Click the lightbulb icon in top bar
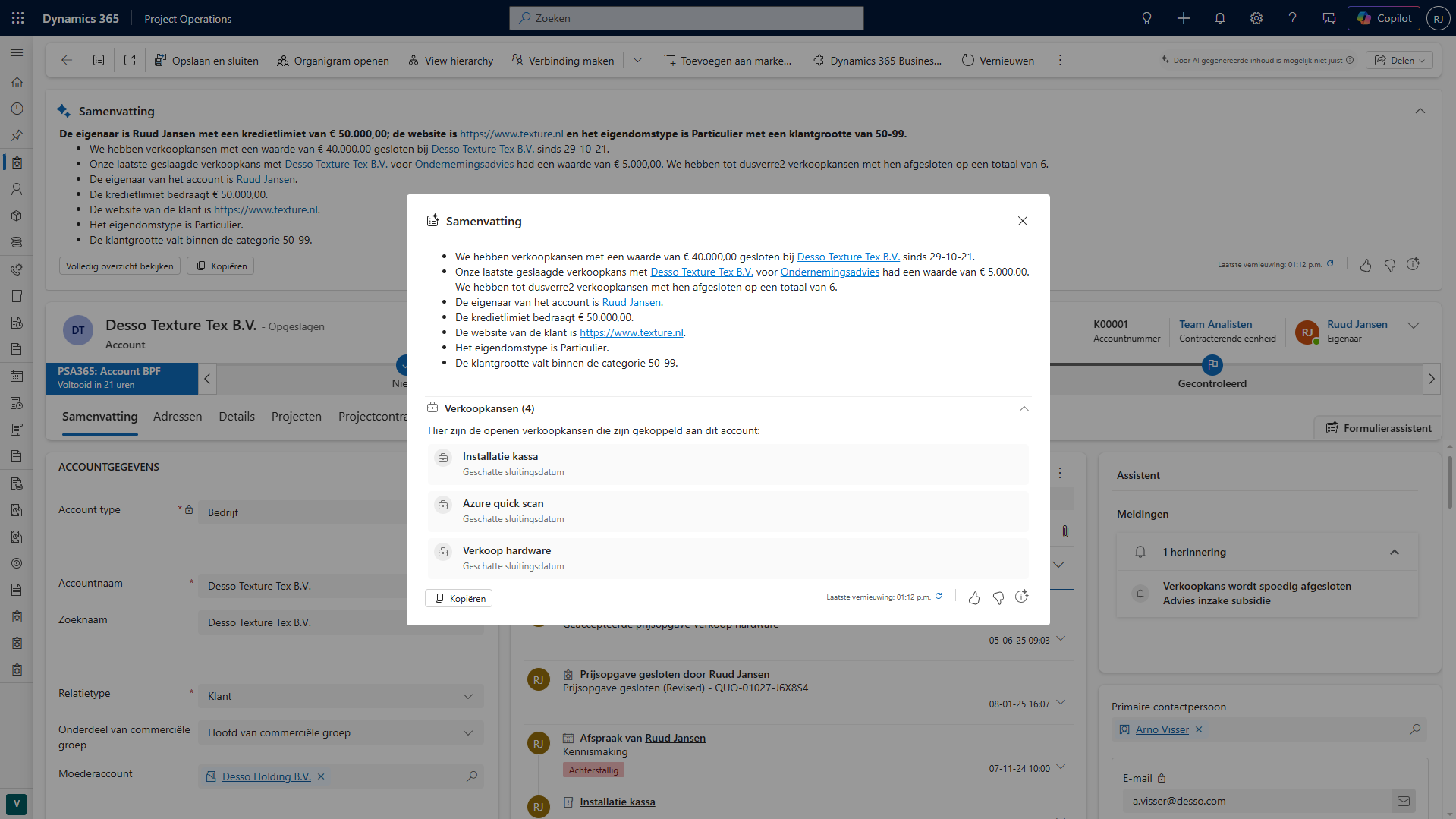The image size is (1456, 819). pos(1147,18)
